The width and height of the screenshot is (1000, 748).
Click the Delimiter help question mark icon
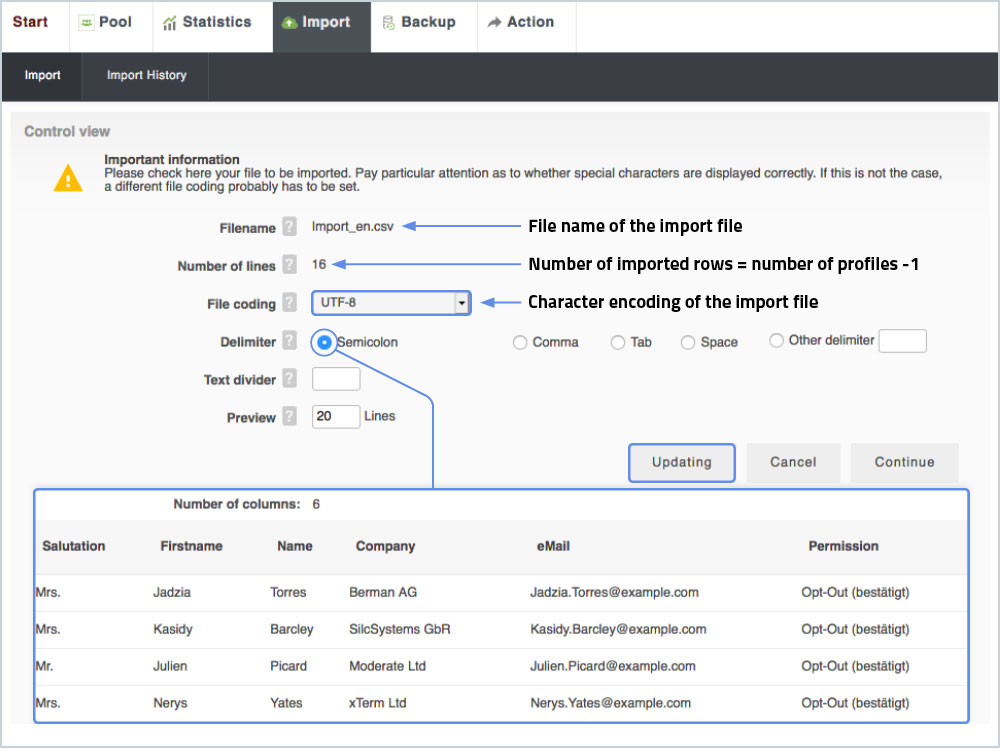click(290, 341)
